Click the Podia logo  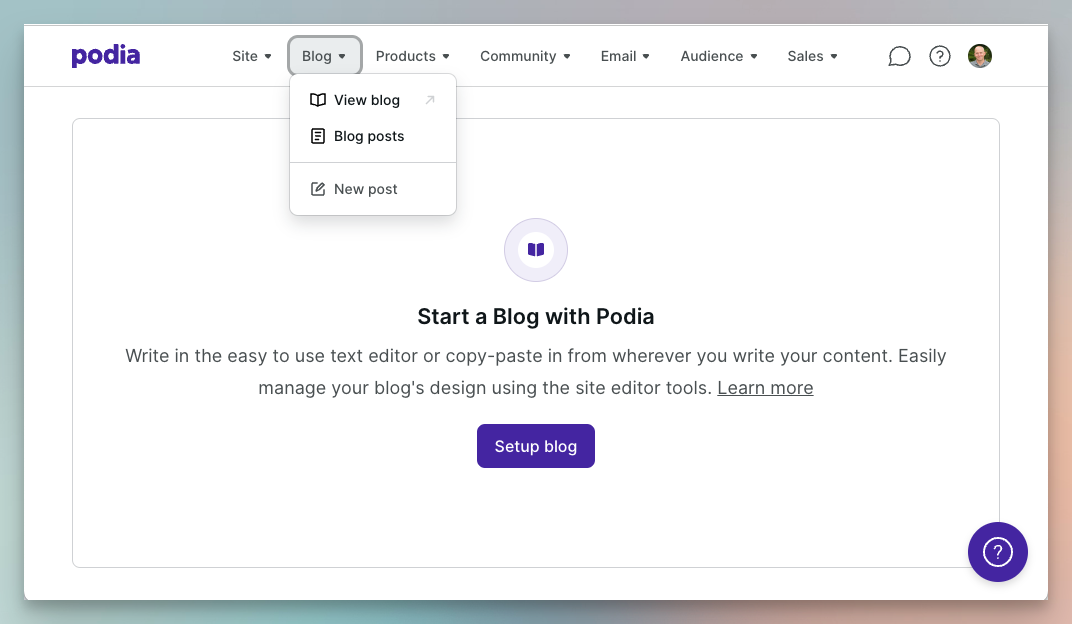click(x=105, y=56)
